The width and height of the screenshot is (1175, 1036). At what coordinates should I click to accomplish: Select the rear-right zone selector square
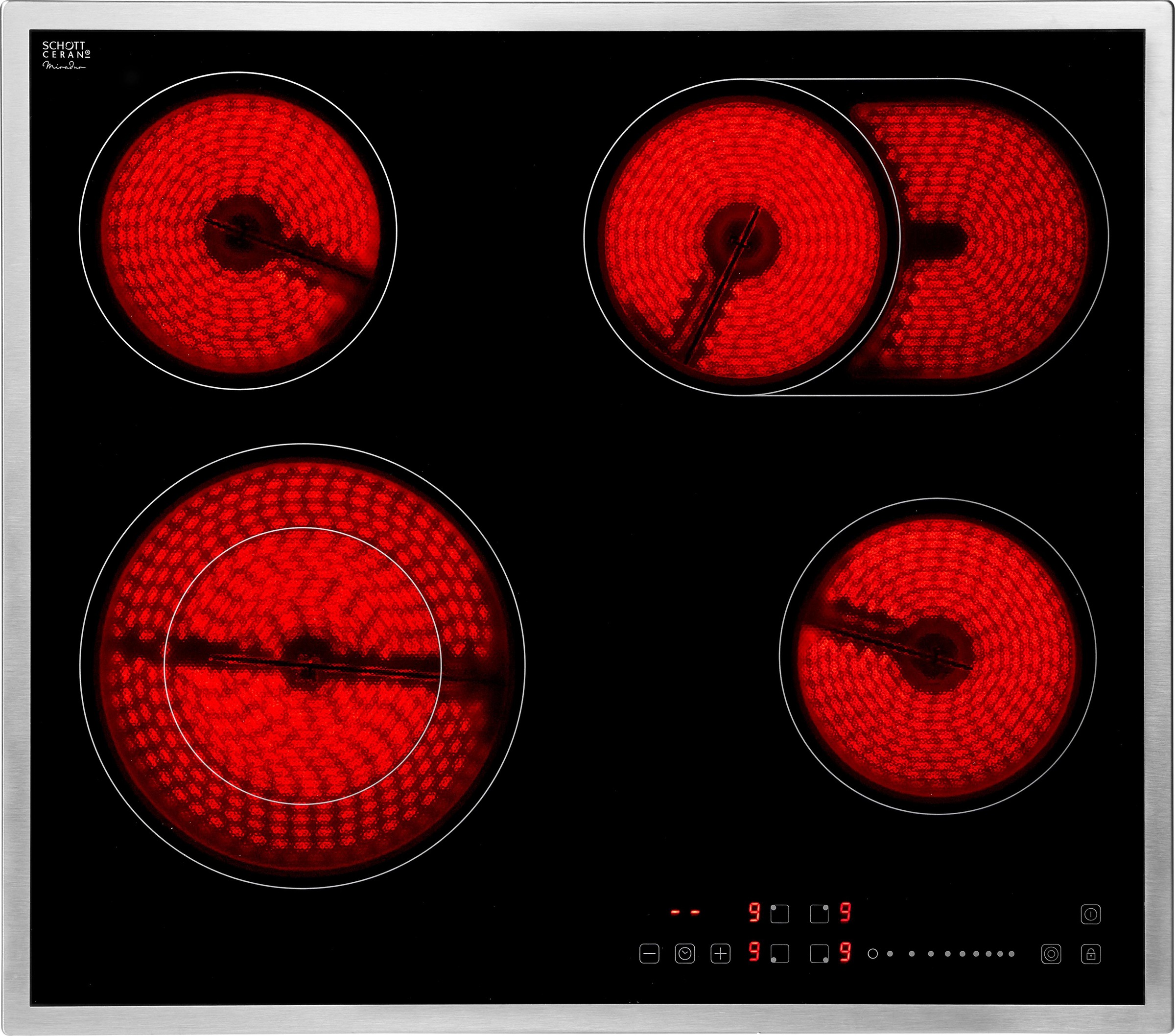[819, 914]
